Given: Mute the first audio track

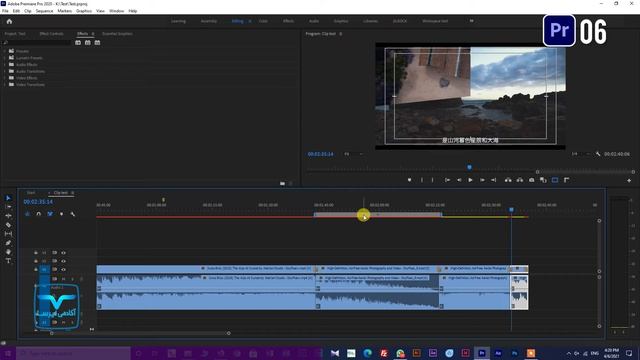Looking at the screenshot, I should pos(63,279).
